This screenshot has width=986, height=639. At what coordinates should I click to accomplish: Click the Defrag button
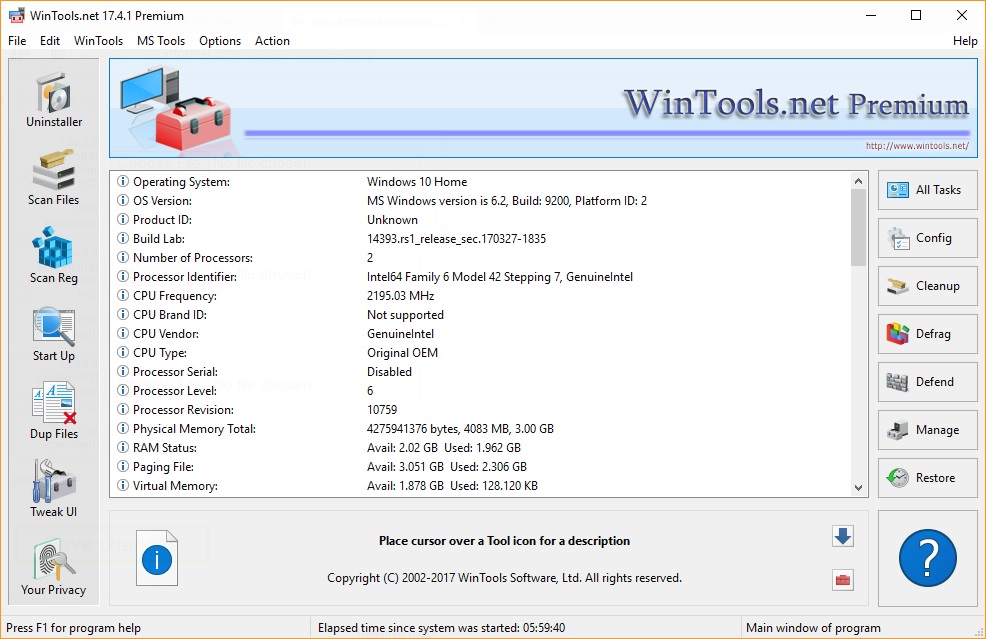(928, 334)
